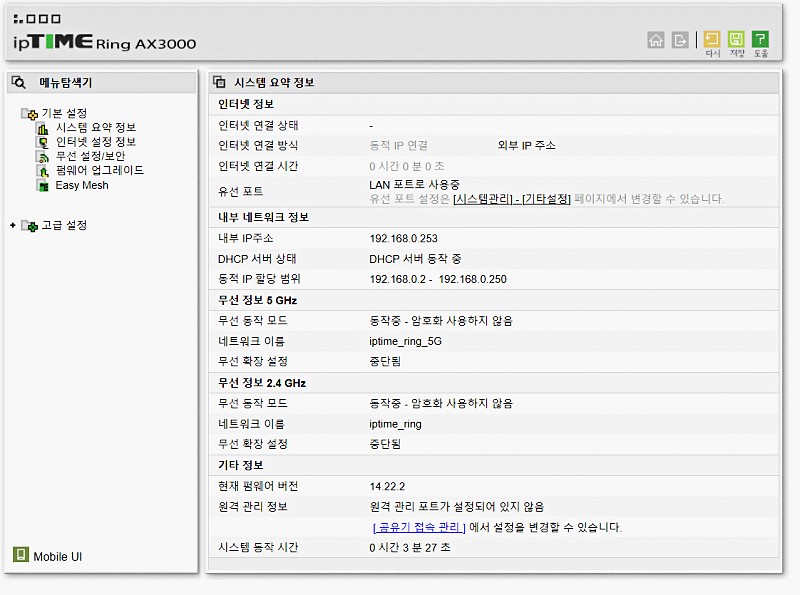Click the 다시 (refresh) icon
The image size is (800, 595).
712,41
